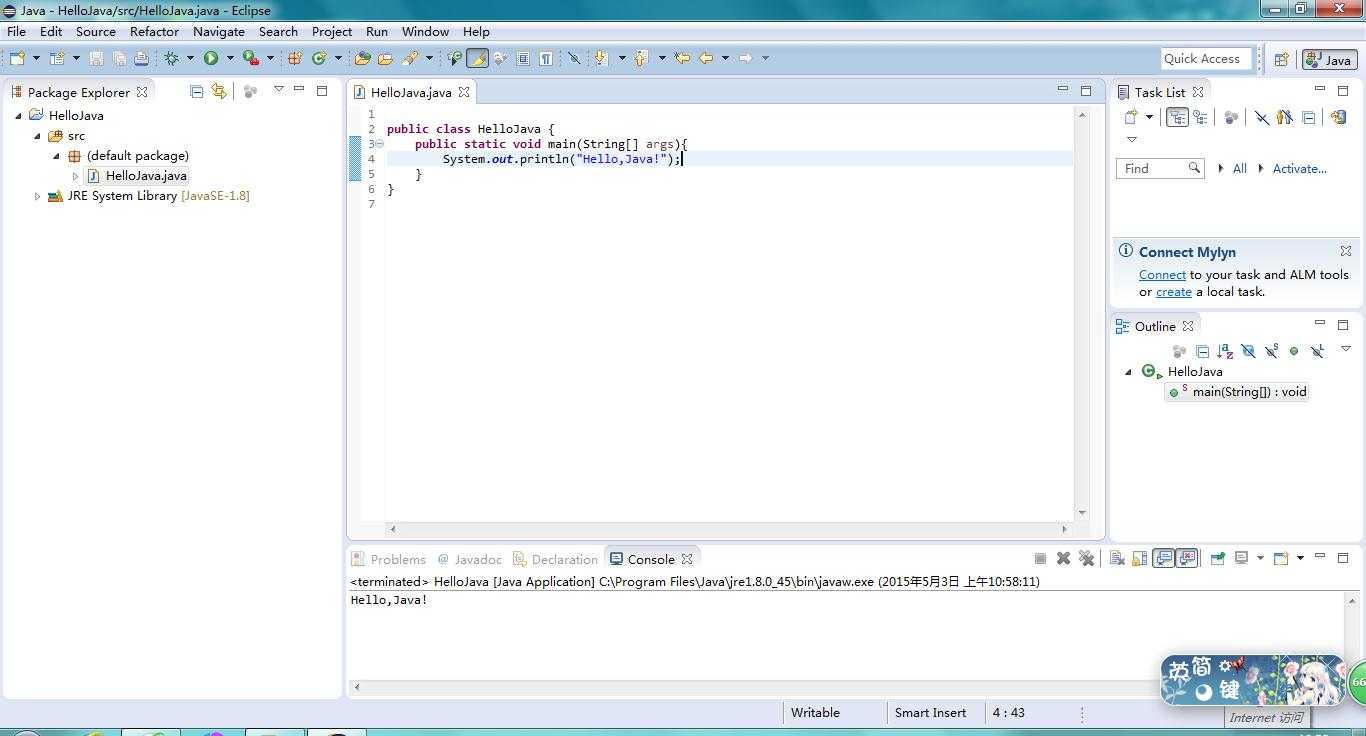Click Open Console icon in Console toolbar
This screenshot has height=736, width=1366.
point(1281,559)
